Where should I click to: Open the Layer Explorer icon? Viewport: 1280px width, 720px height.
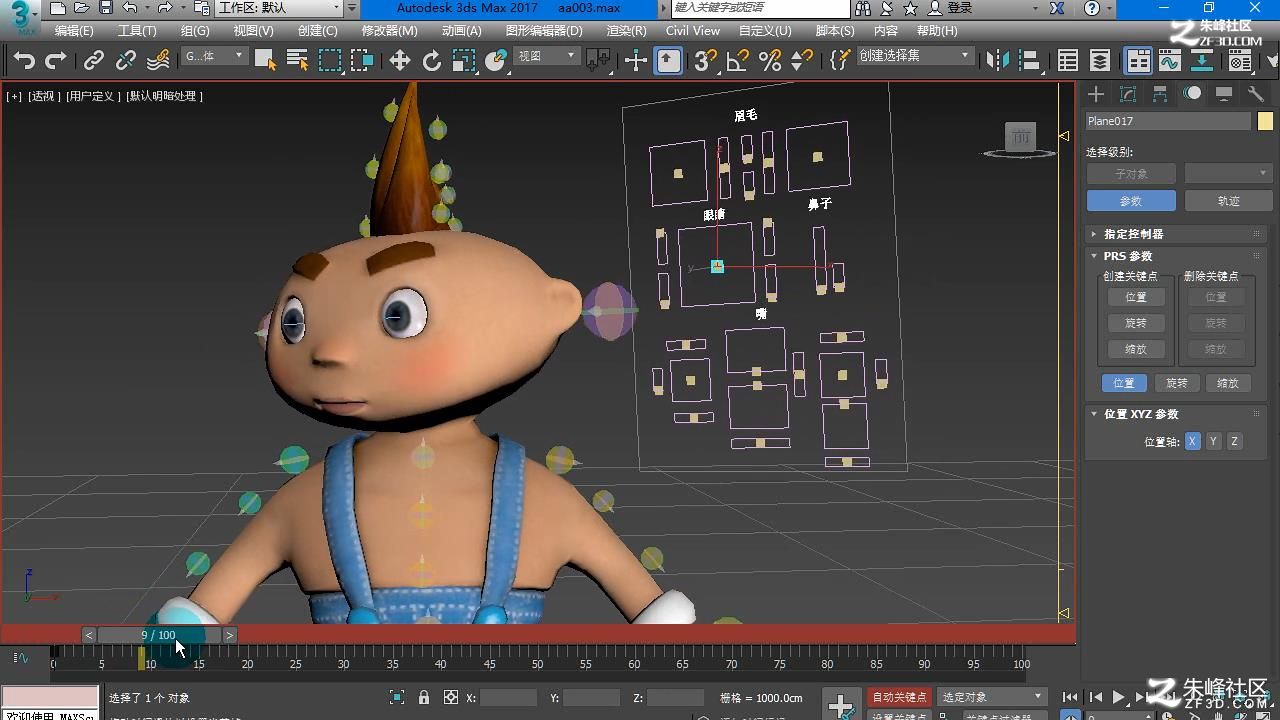(1100, 61)
